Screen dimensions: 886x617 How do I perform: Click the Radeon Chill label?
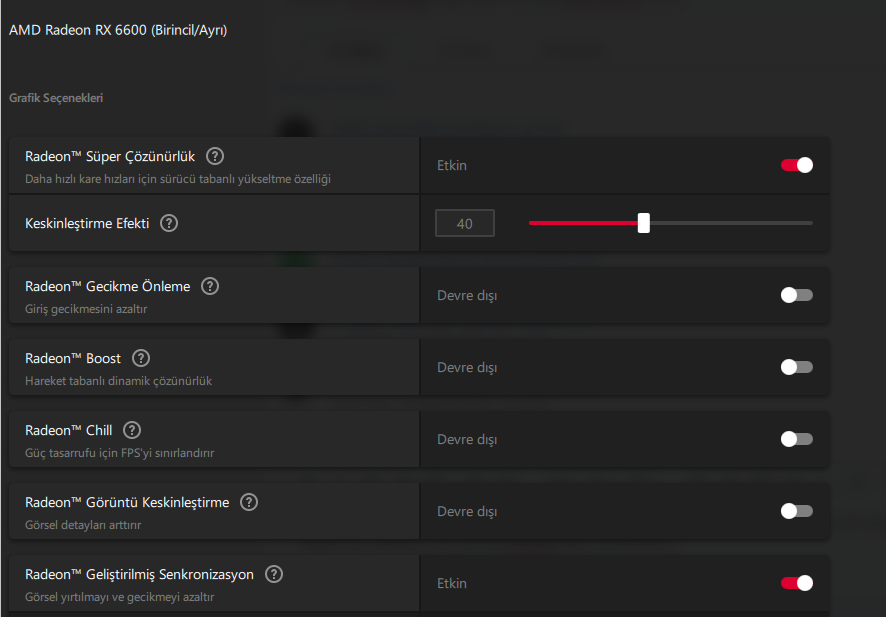point(69,431)
